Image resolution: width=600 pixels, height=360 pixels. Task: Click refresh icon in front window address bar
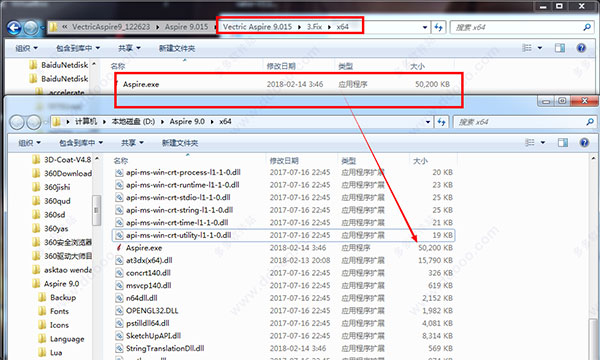pos(442,122)
